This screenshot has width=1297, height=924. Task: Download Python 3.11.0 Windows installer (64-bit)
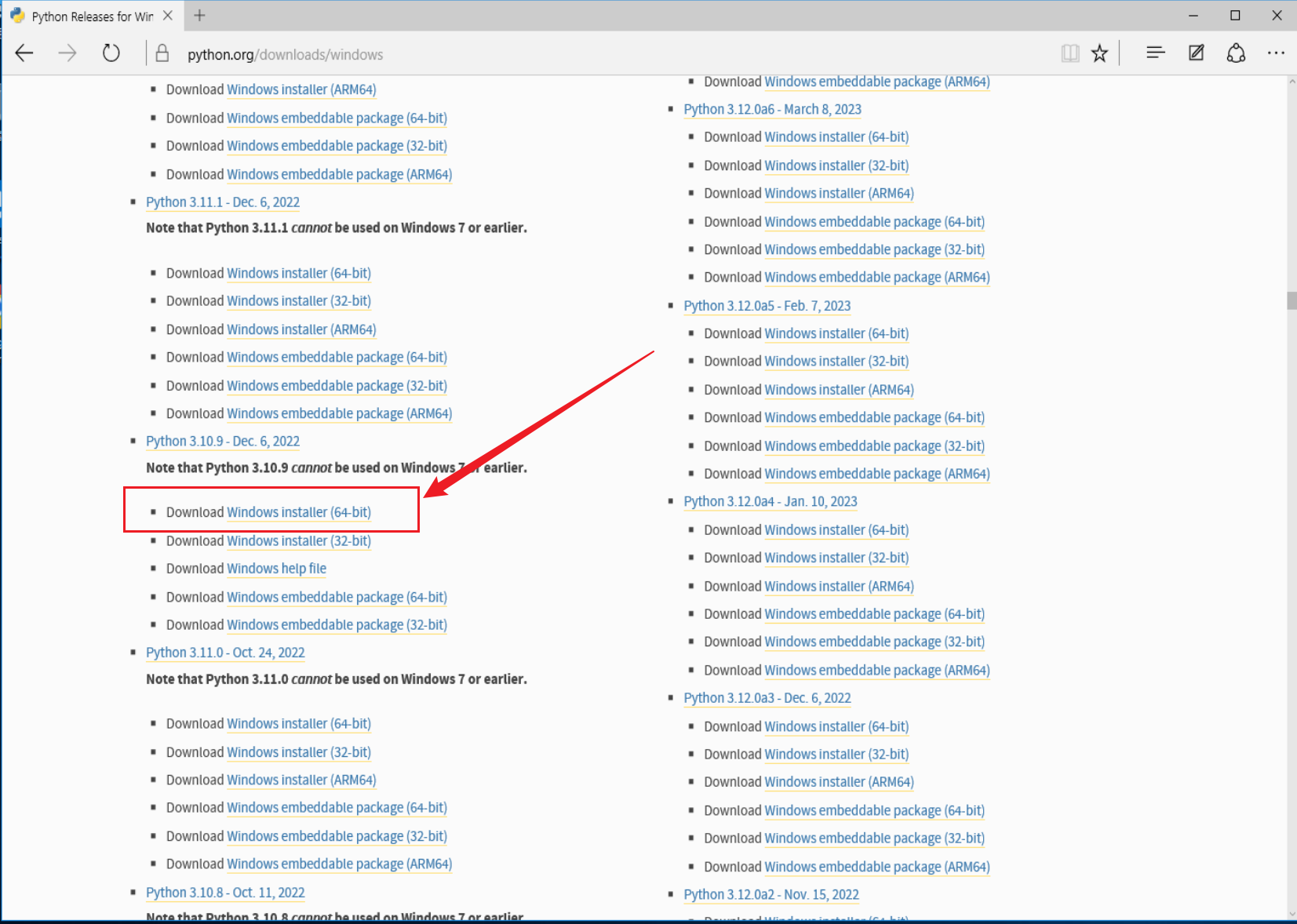(x=299, y=724)
